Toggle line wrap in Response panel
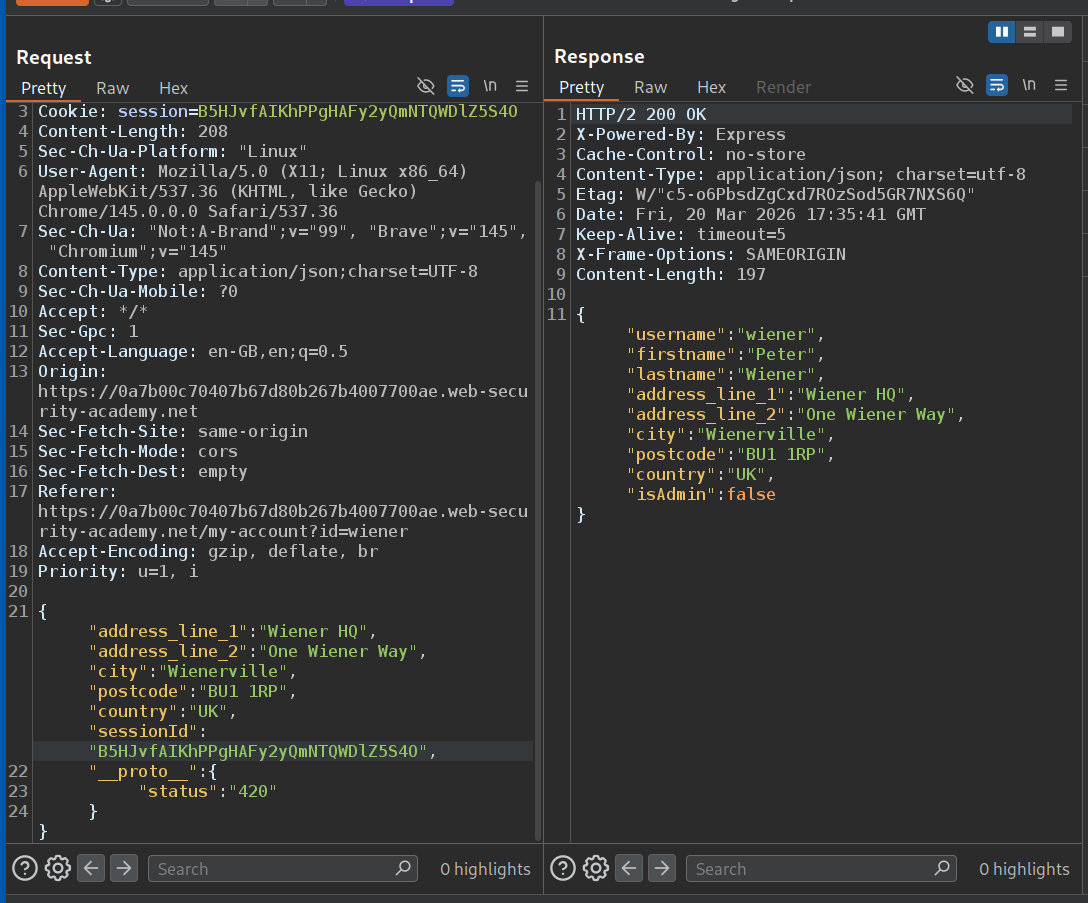This screenshot has width=1088, height=903. coord(996,85)
